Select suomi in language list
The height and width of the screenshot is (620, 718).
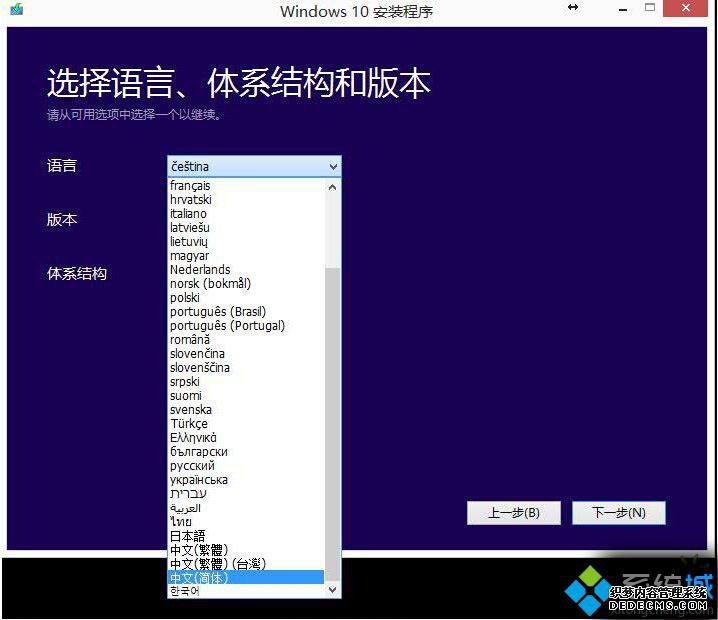point(247,396)
